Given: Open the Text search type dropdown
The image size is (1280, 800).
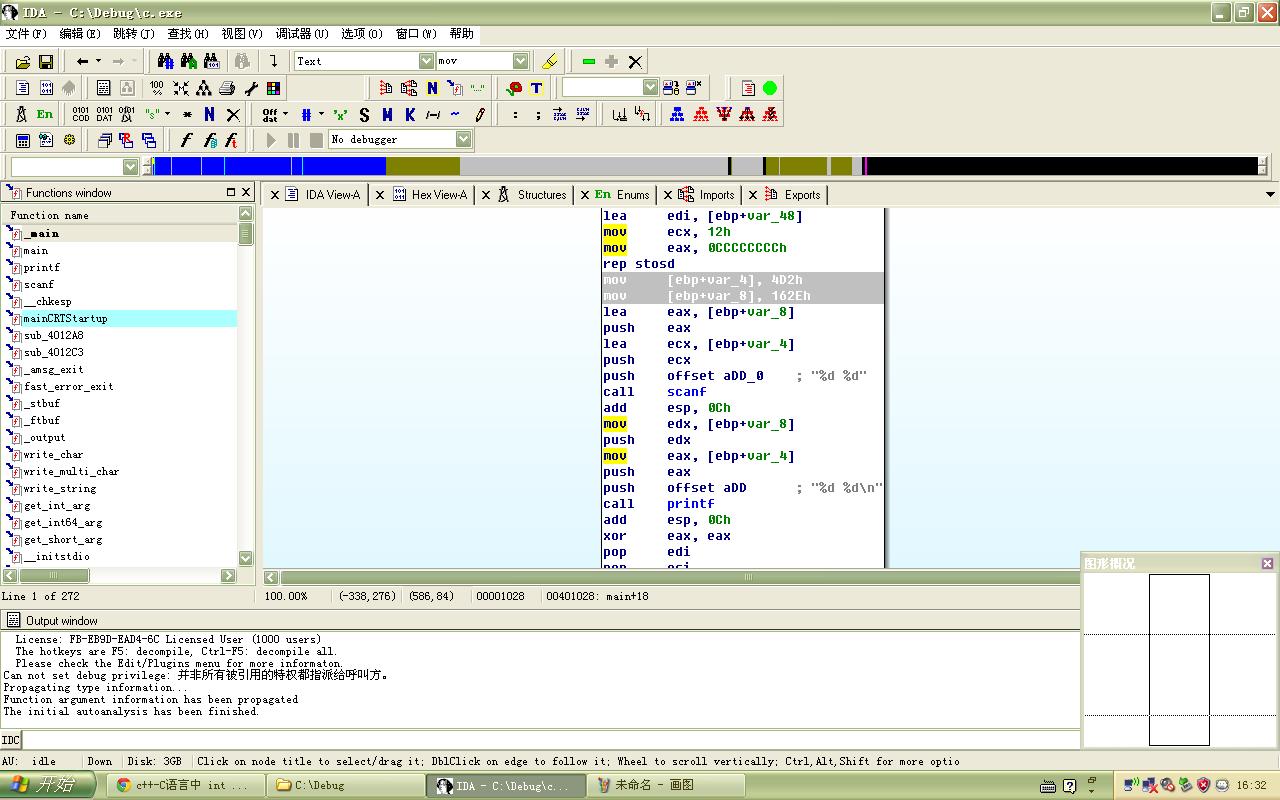Looking at the screenshot, I should (426, 61).
